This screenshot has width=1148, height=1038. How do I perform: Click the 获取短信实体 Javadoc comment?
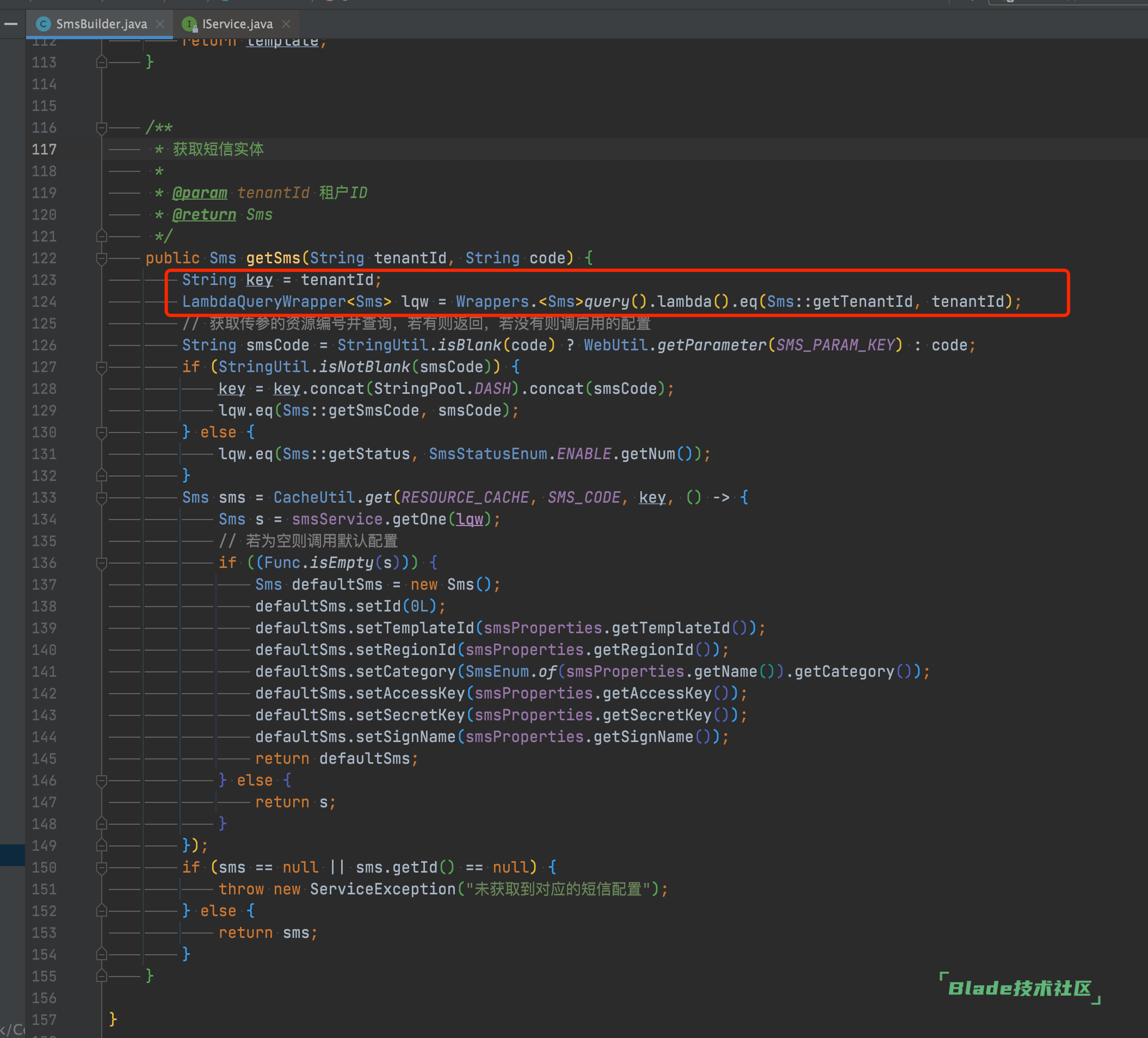[218, 150]
